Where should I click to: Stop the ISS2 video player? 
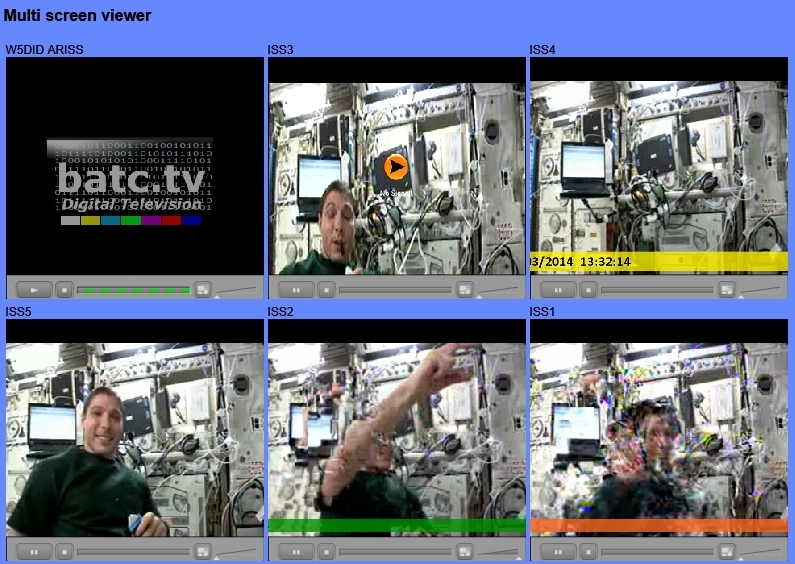tap(326, 551)
